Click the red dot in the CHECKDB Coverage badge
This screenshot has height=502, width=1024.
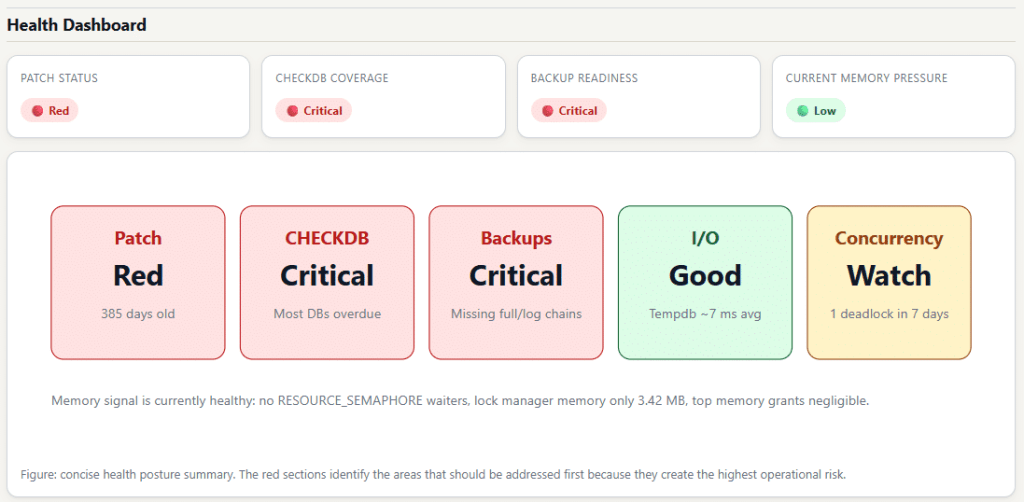coord(293,111)
